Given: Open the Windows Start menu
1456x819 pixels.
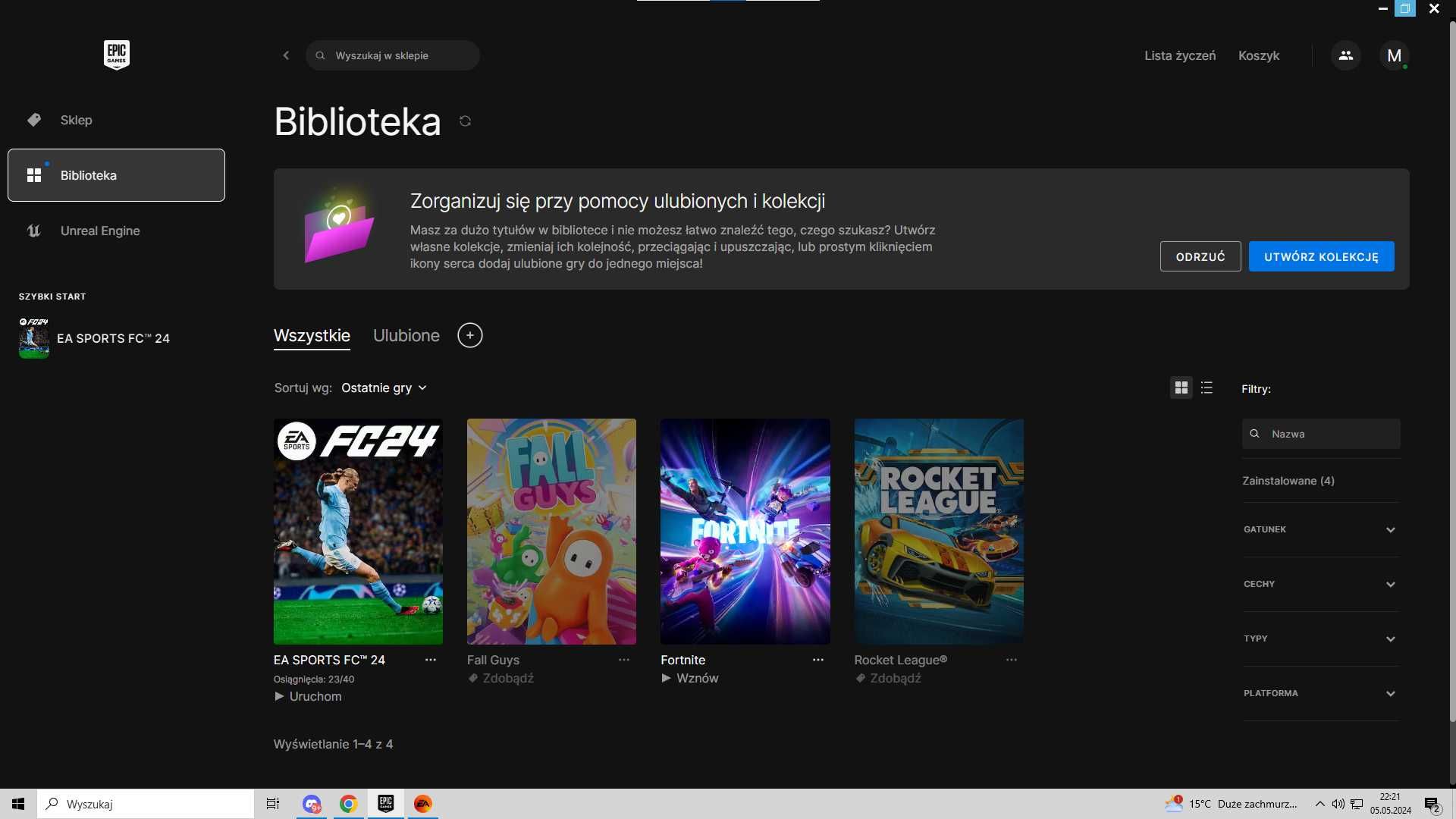Looking at the screenshot, I should click(x=18, y=804).
